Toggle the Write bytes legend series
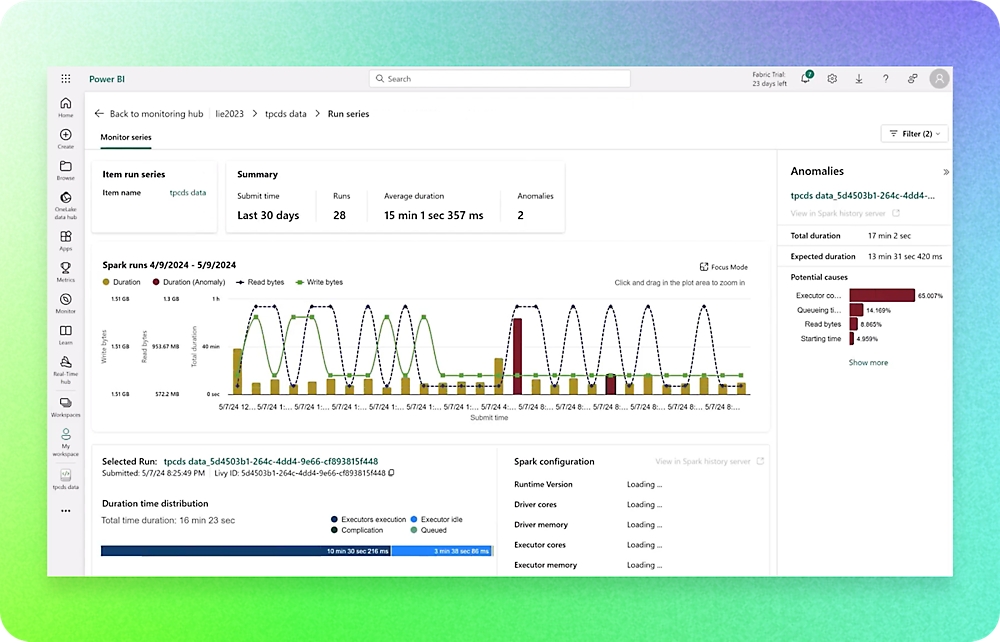The image size is (1000, 642). pyautogui.click(x=319, y=282)
